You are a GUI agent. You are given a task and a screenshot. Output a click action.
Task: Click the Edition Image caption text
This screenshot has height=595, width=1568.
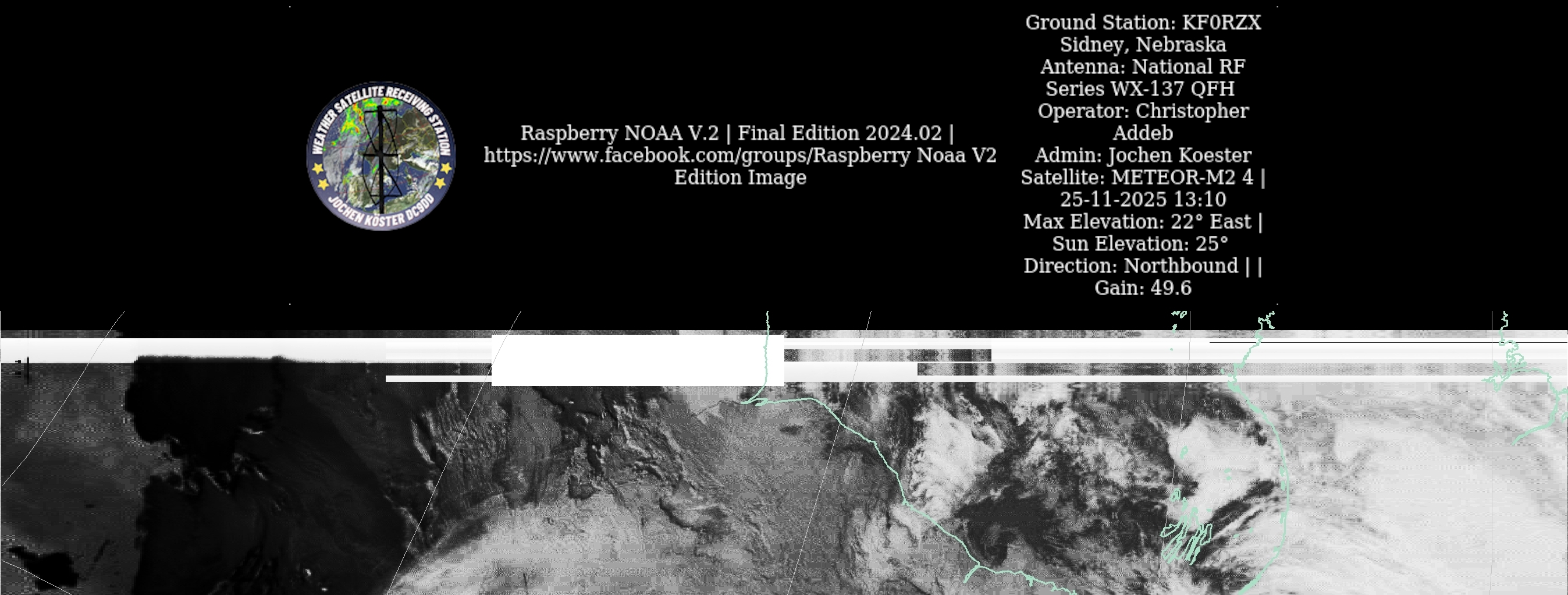739,177
